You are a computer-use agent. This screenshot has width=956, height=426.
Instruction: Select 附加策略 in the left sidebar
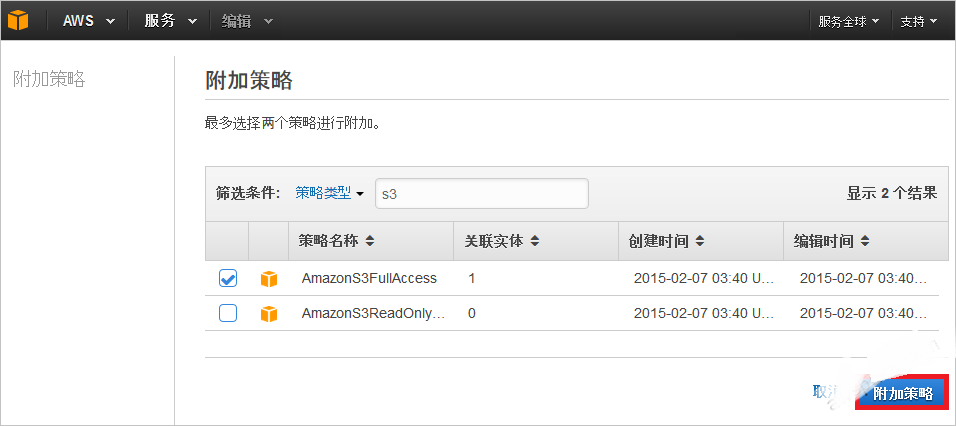coord(49,79)
